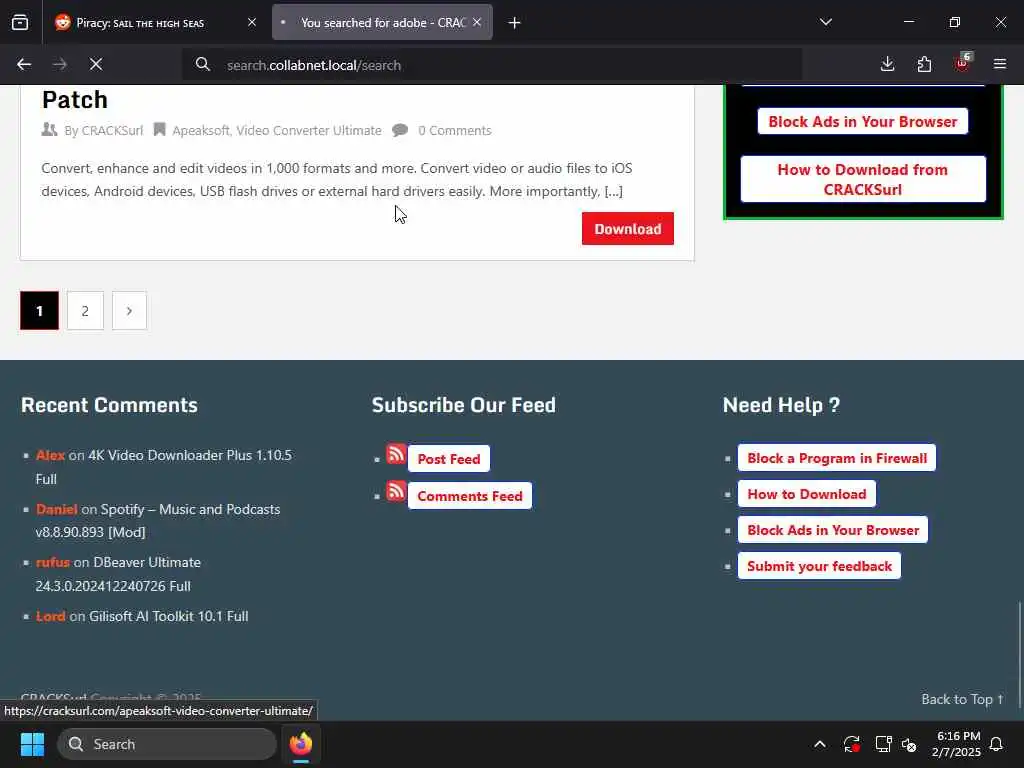Open the Apeaksoft category link
This screenshot has width=1024, height=768.
pyautogui.click(x=200, y=131)
